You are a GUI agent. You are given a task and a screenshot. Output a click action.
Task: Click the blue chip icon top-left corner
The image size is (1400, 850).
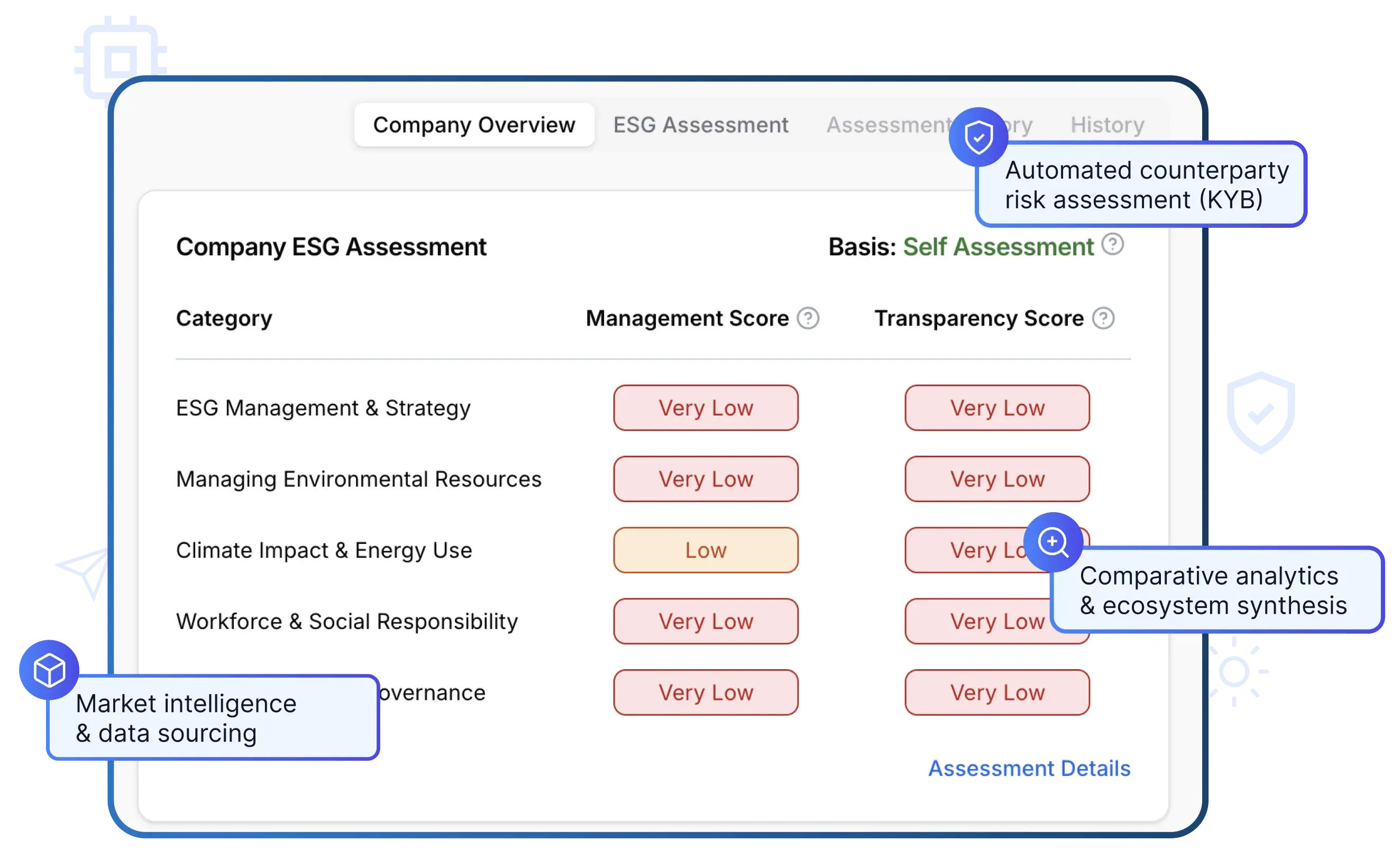click(121, 60)
